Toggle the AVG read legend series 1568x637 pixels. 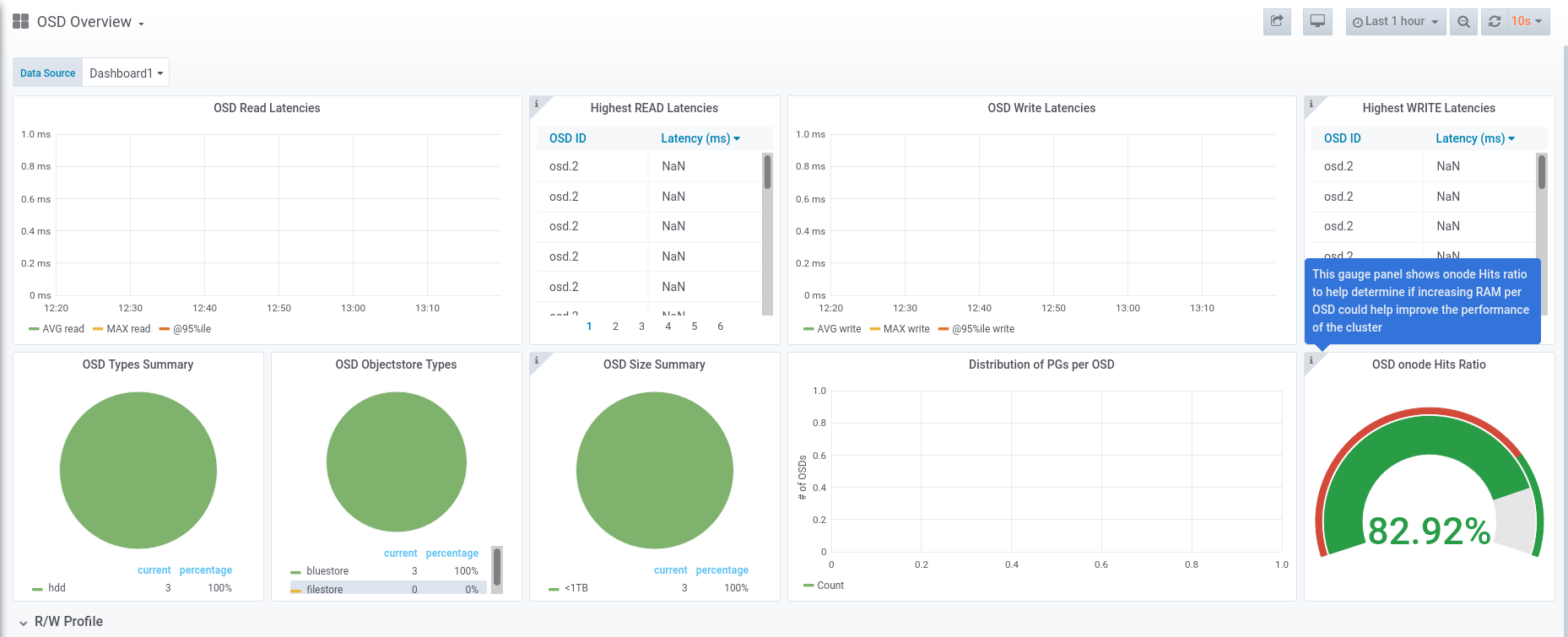tap(57, 329)
